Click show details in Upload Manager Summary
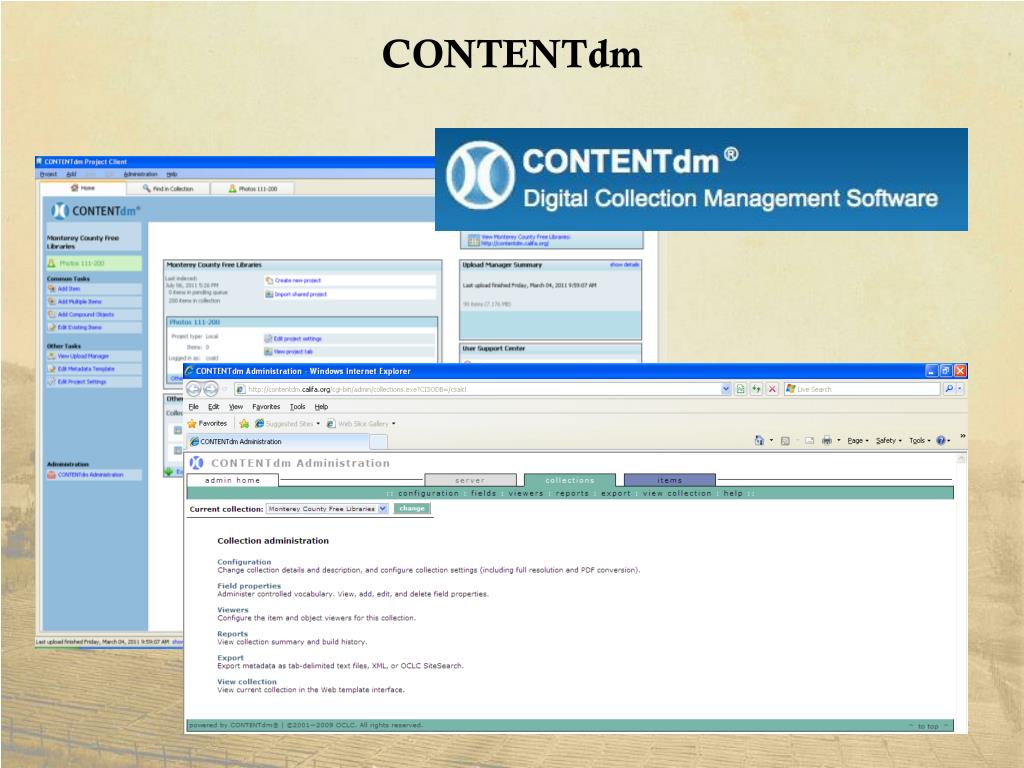 (x=625, y=264)
